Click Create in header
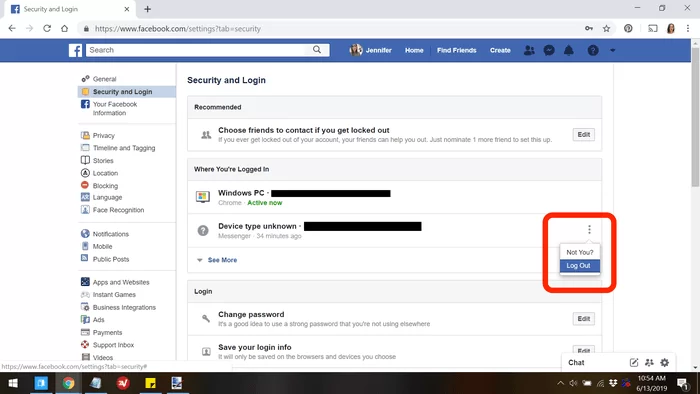This screenshot has width=700, height=394. click(x=500, y=50)
